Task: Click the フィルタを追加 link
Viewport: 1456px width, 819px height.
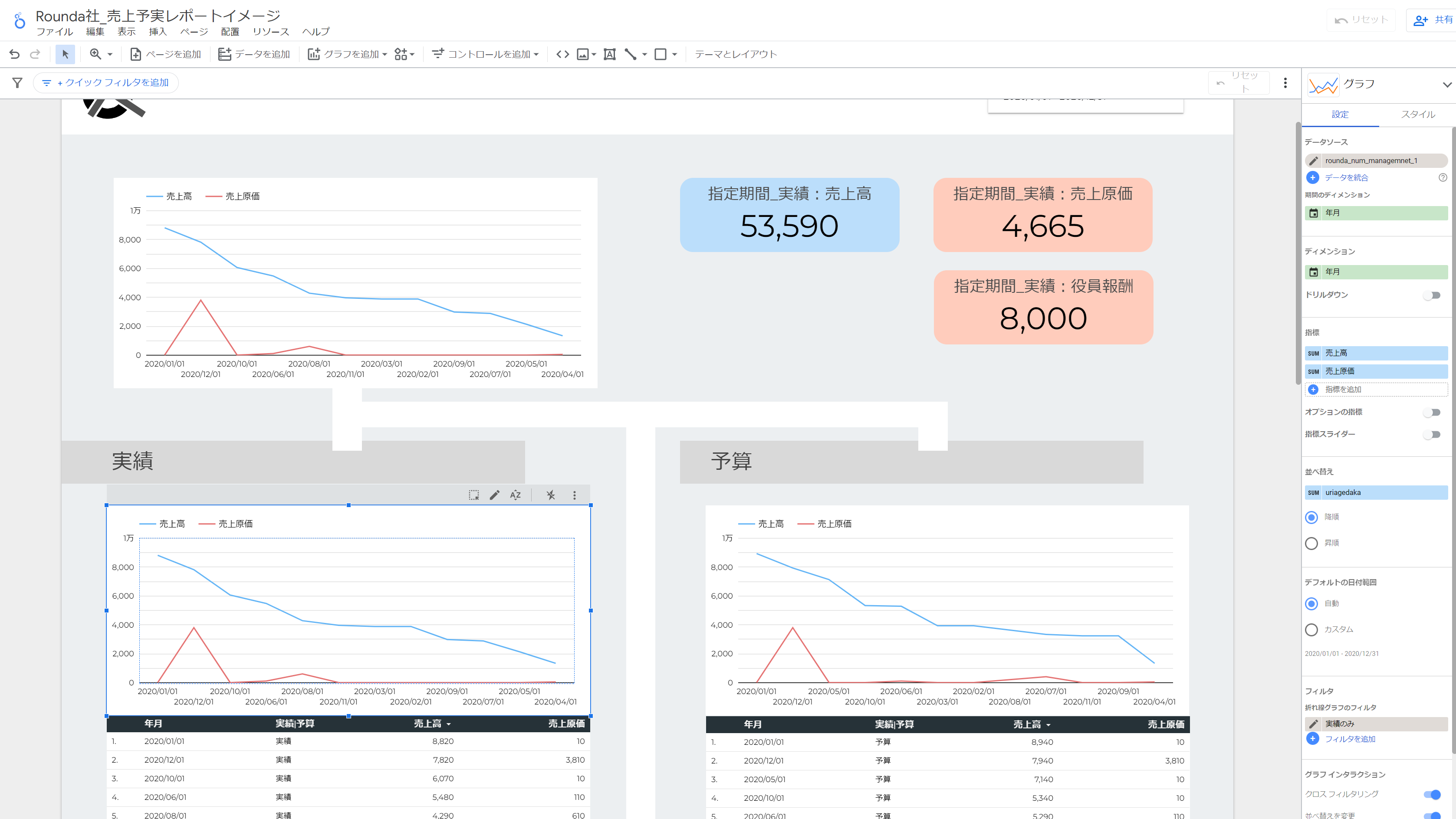Action: click(1349, 739)
